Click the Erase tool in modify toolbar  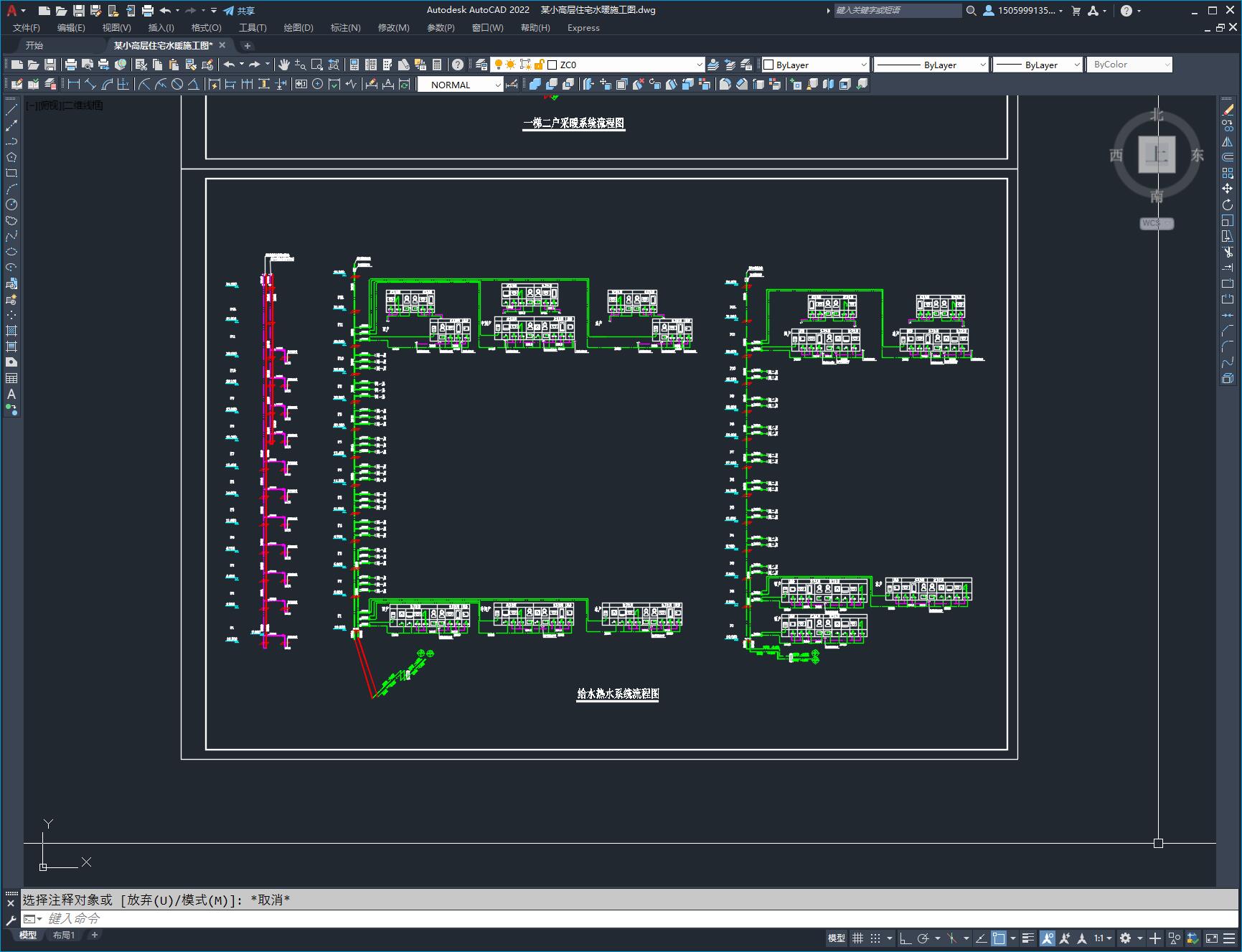[x=1228, y=110]
